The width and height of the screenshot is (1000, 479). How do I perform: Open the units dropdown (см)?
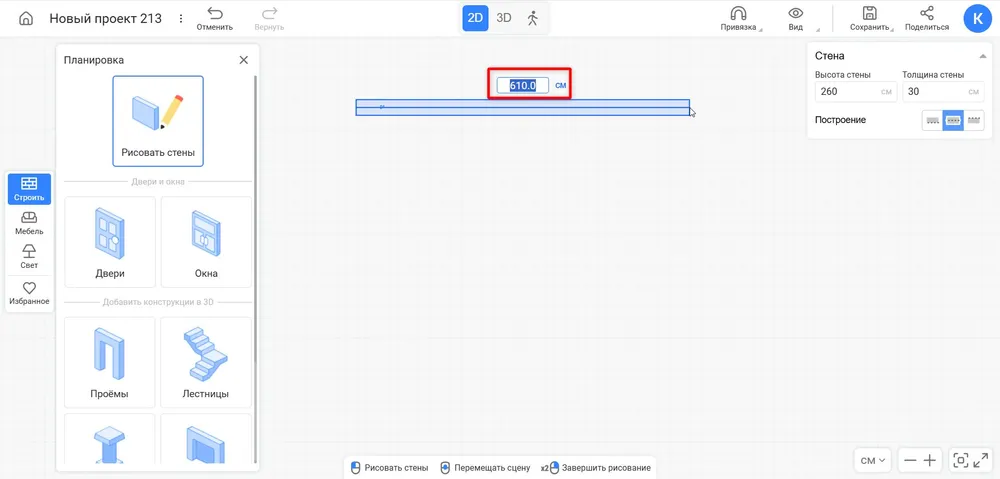[x=874, y=460]
